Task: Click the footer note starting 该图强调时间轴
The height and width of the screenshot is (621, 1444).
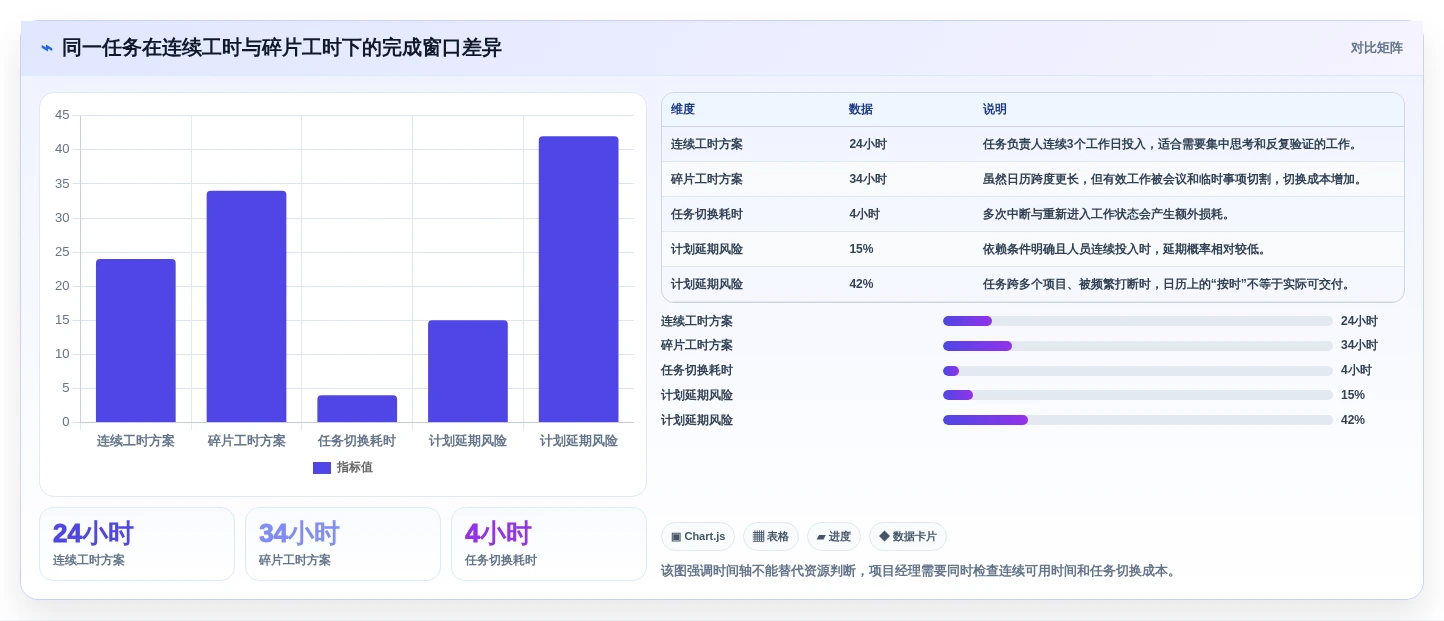Action: pyautogui.click(x=921, y=571)
